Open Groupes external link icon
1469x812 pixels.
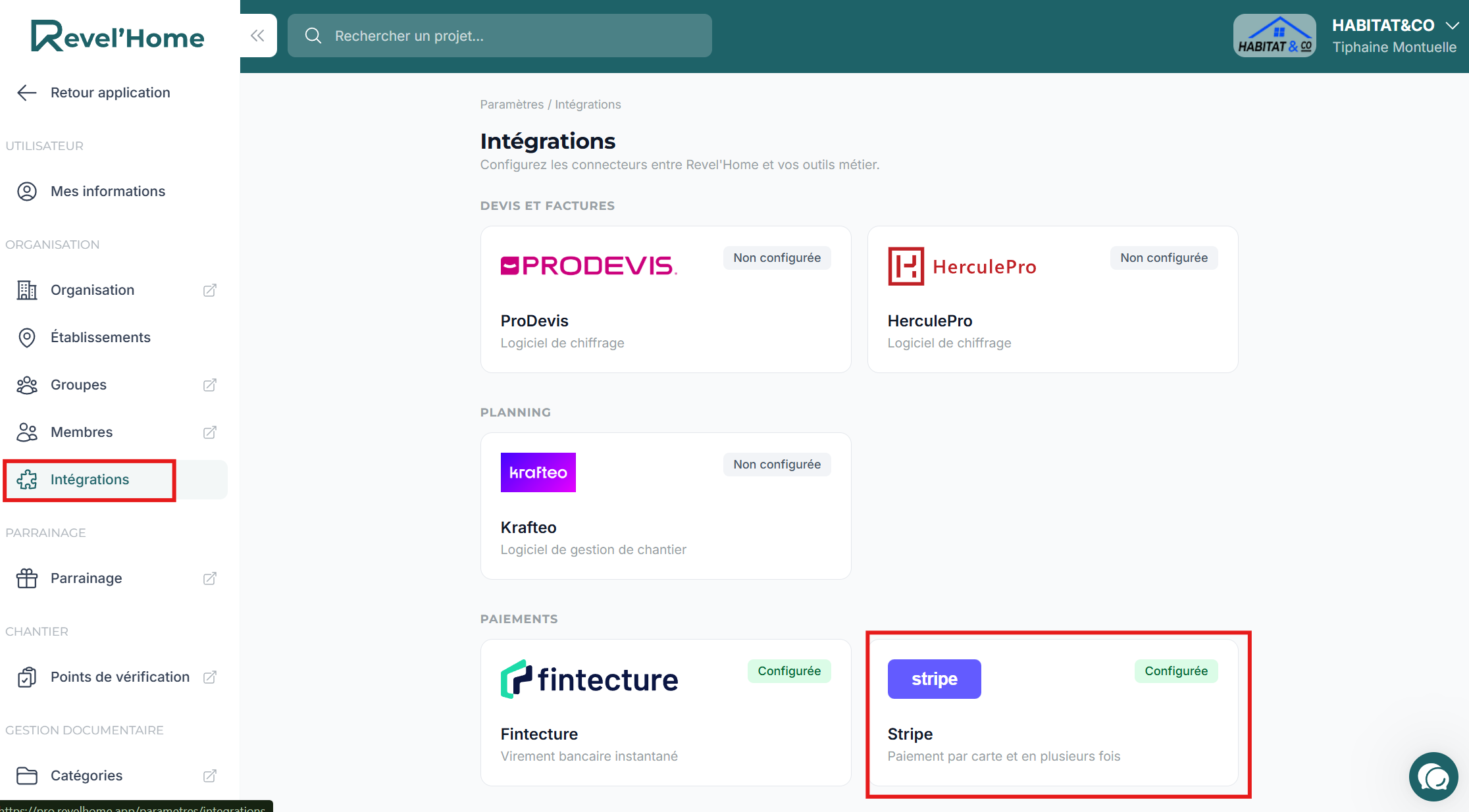[x=210, y=385]
